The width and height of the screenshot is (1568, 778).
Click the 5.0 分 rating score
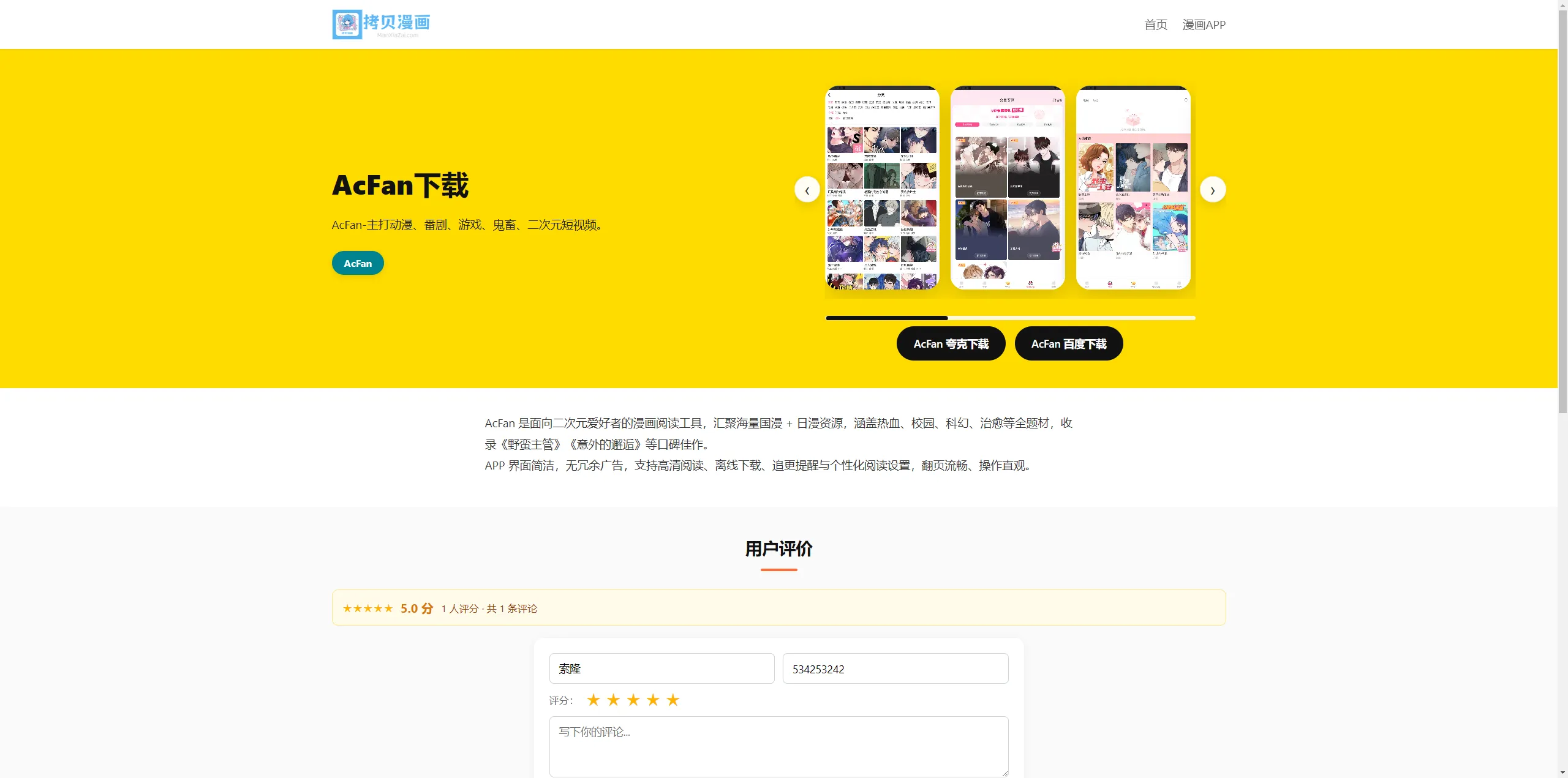(x=417, y=608)
